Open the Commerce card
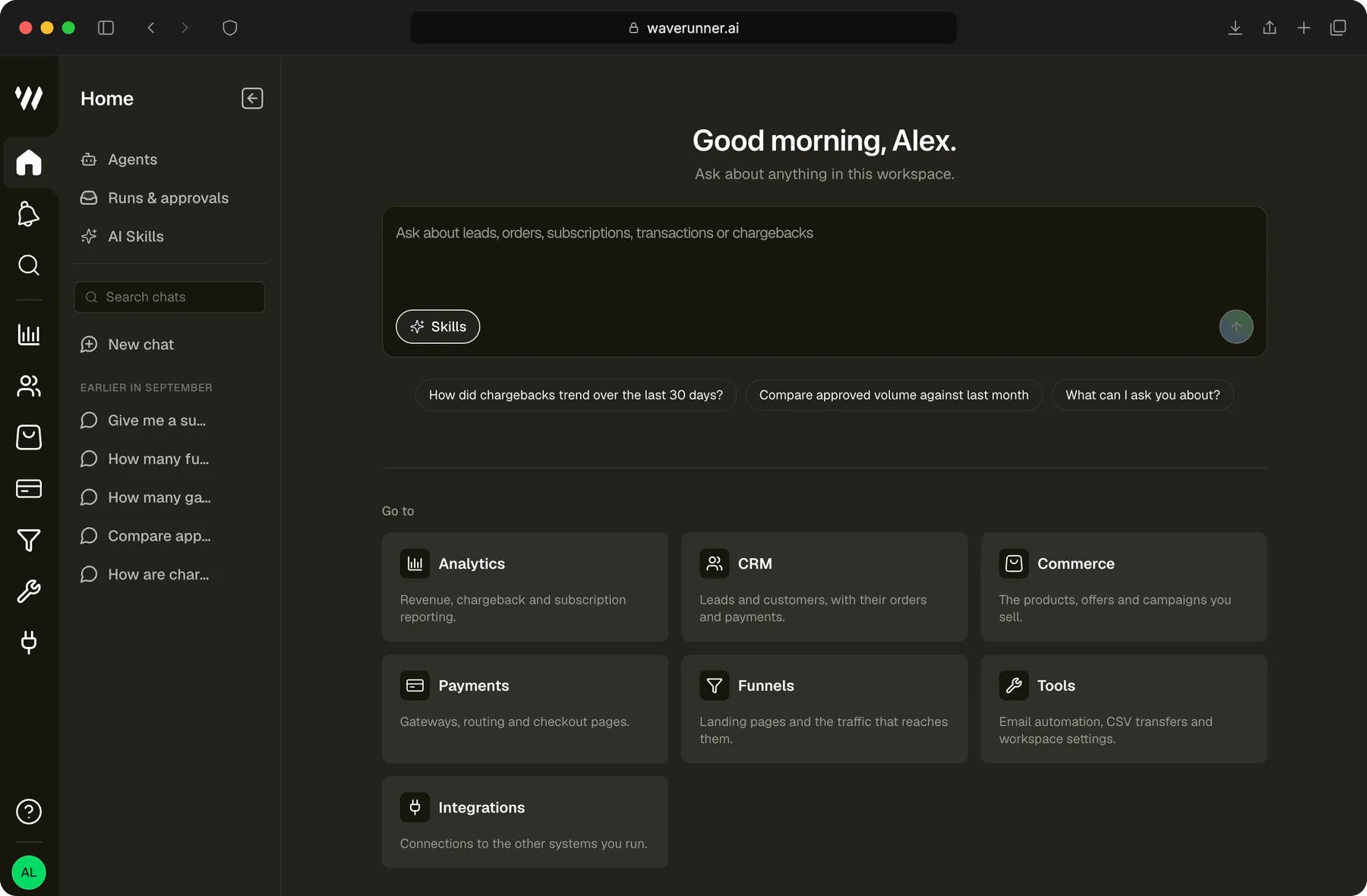Image resolution: width=1367 pixels, height=896 pixels. [1124, 587]
